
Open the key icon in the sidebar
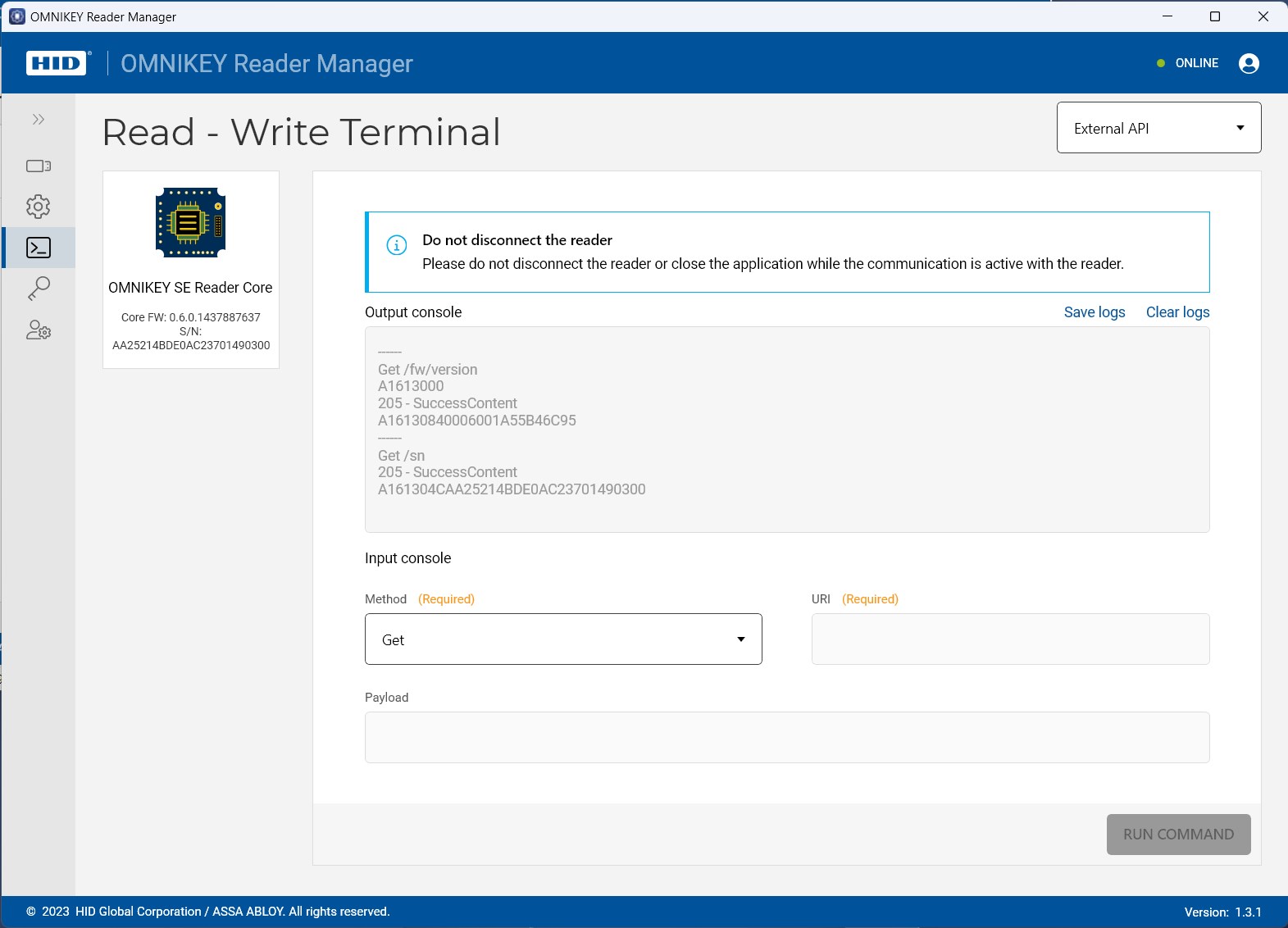pyautogui.click(x=39, y=289)
